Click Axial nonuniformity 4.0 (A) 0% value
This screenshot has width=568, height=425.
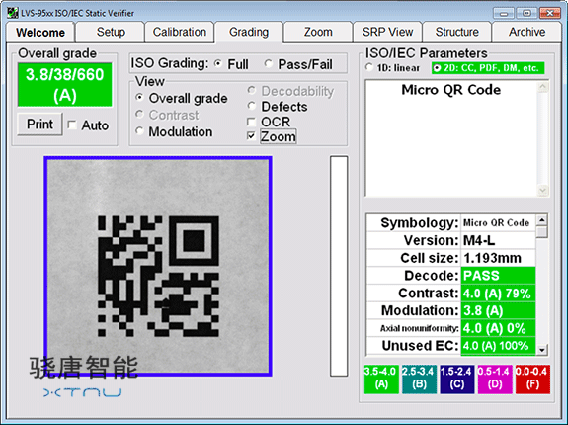click(498, 328)
